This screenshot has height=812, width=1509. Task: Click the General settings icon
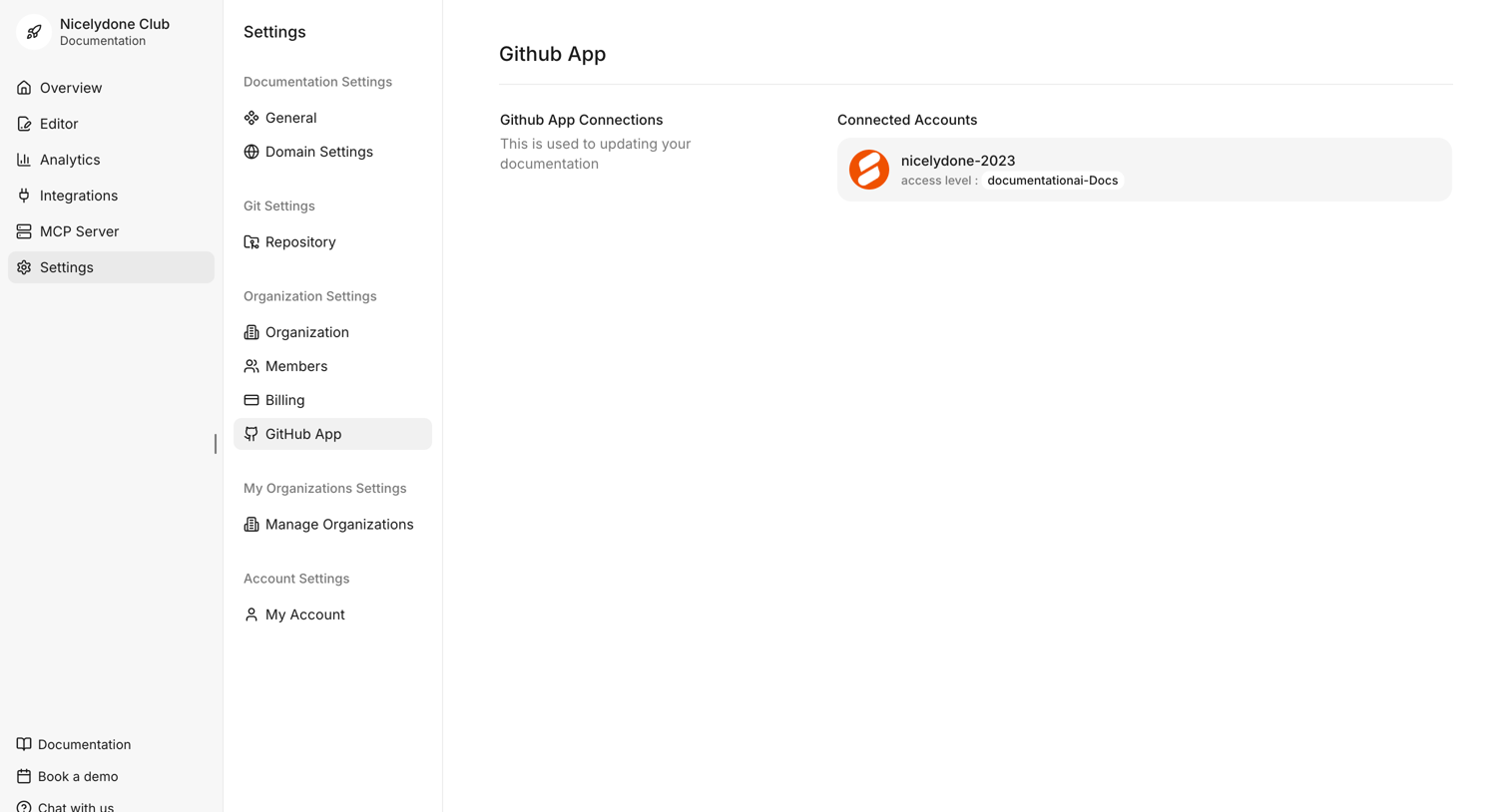coord(251,118)
